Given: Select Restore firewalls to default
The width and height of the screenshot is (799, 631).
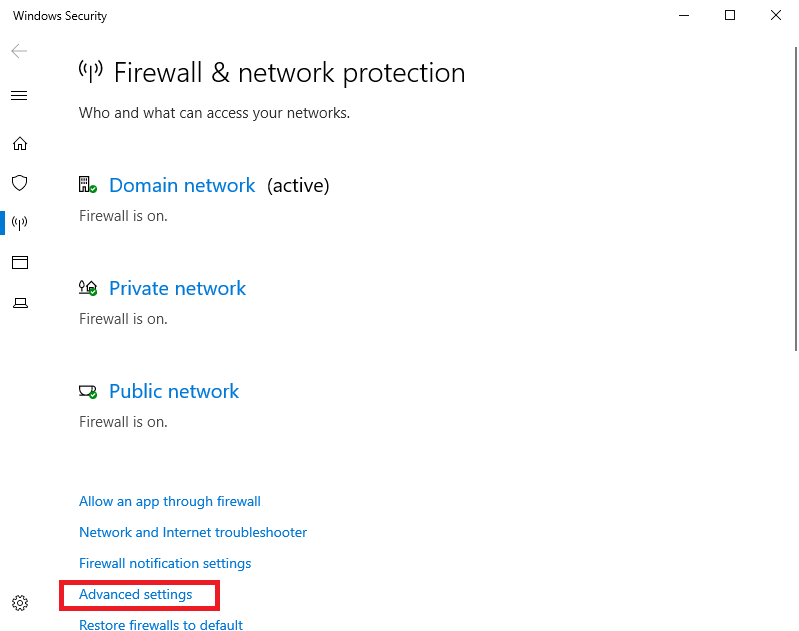Looking at the screenshot, I should (161, 625).
